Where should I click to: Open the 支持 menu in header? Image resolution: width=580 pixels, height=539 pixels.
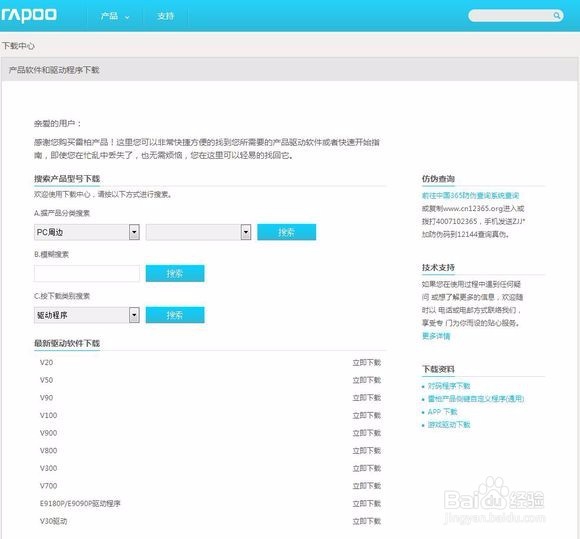pyautogui.click(x=165, y=16)
